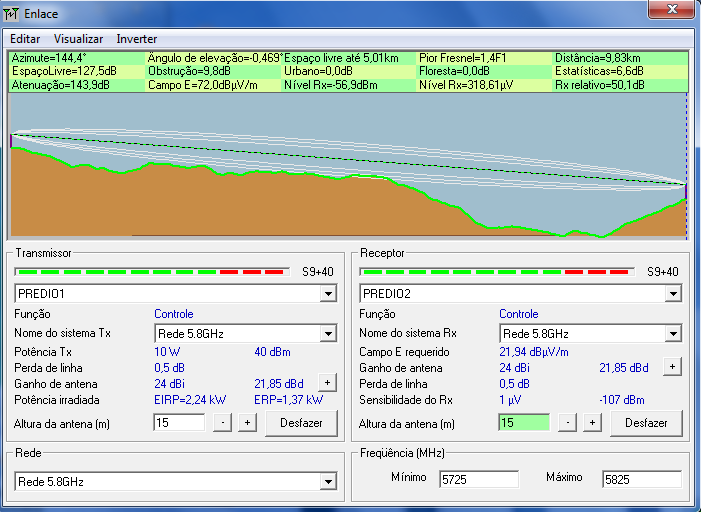Expand the Rede 5.8GHz network dropdown
The image size is (701, 512).
tap(327, 482)
